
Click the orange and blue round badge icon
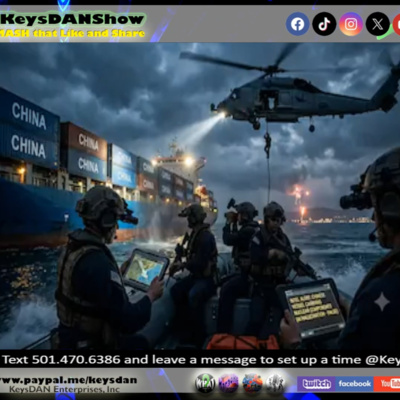coord(252,383)
